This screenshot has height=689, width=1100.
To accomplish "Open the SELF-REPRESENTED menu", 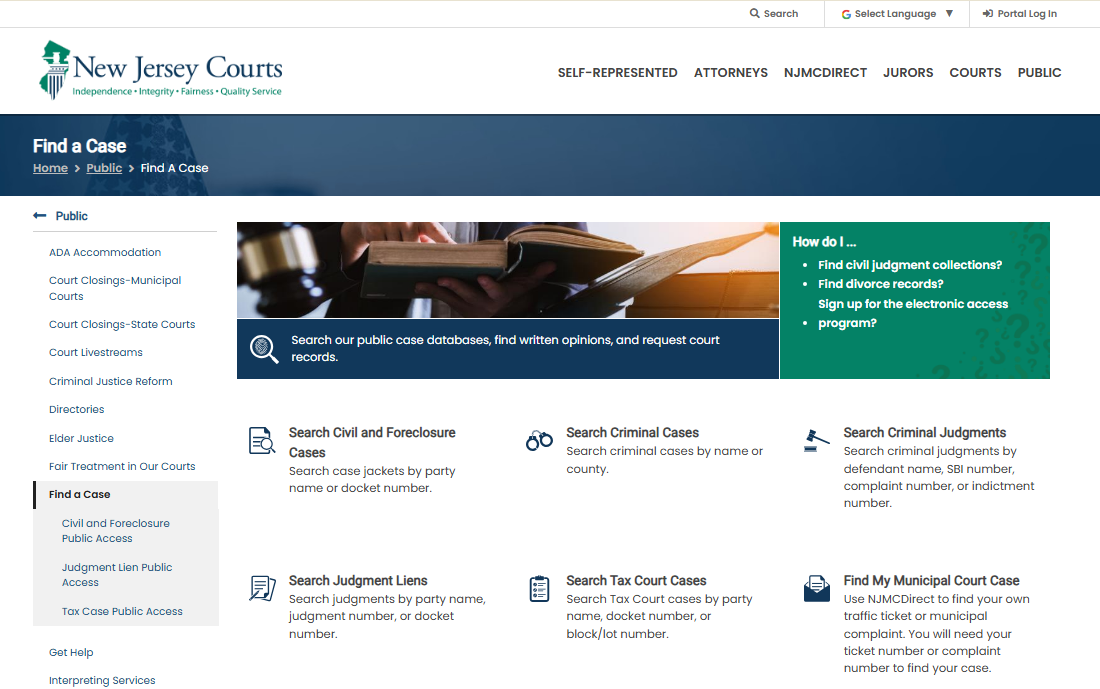I will [x=617, y=72].
